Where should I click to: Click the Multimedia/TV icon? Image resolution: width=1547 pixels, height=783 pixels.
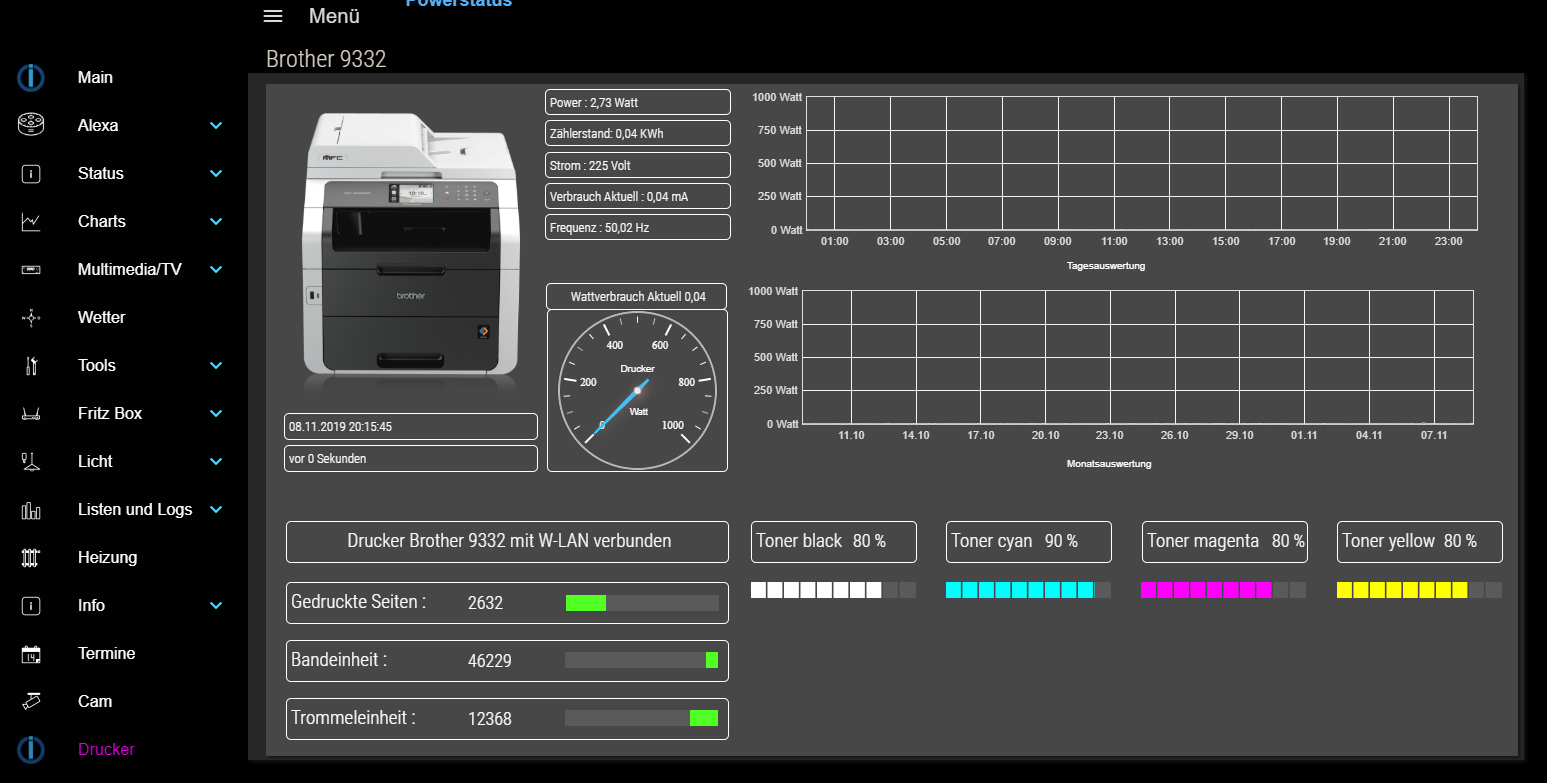tap(31, 270)
